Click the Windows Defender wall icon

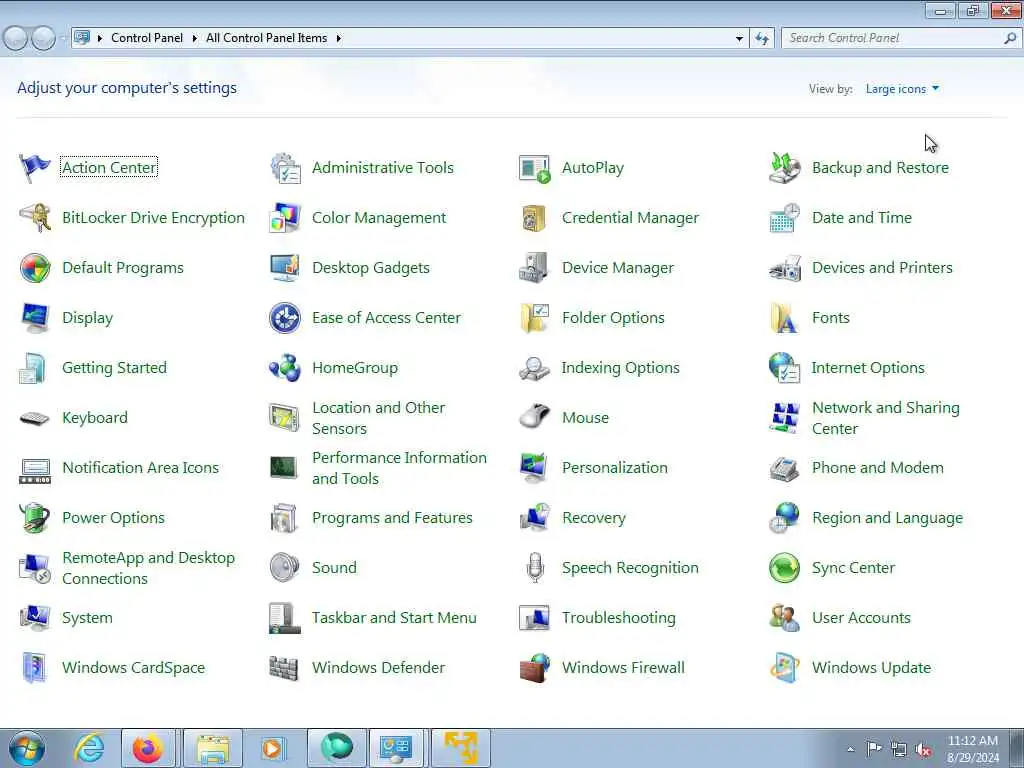tap(285, 667)
